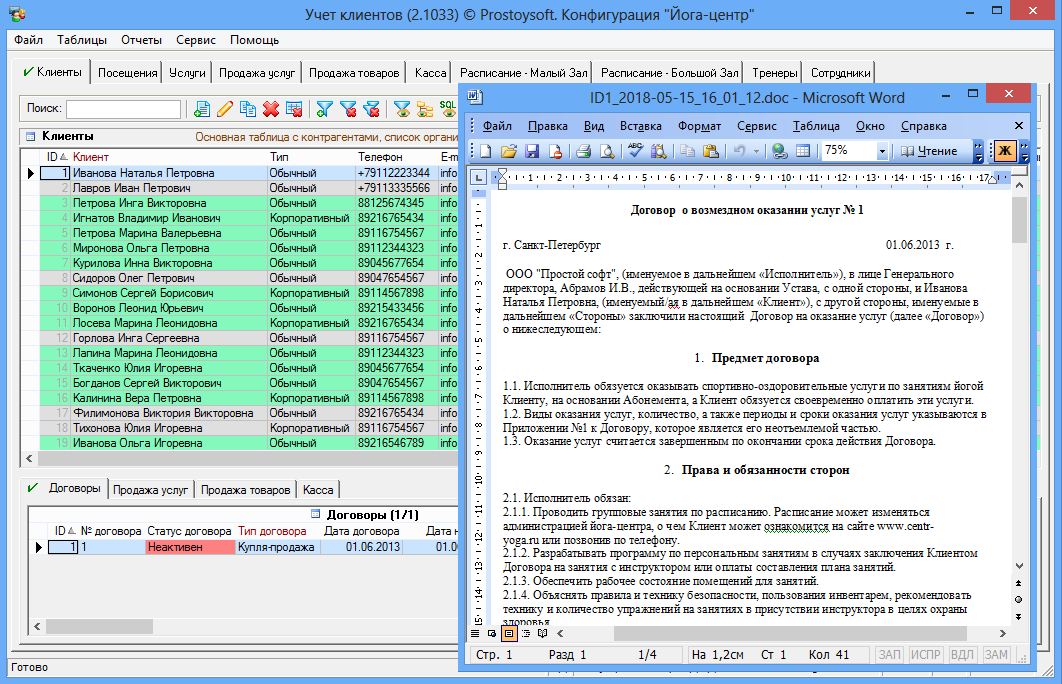This screenshot has width=1062, height=684.
Task: Click the Word horizontal scrollbar thumb
Action: tap(790, 634)
